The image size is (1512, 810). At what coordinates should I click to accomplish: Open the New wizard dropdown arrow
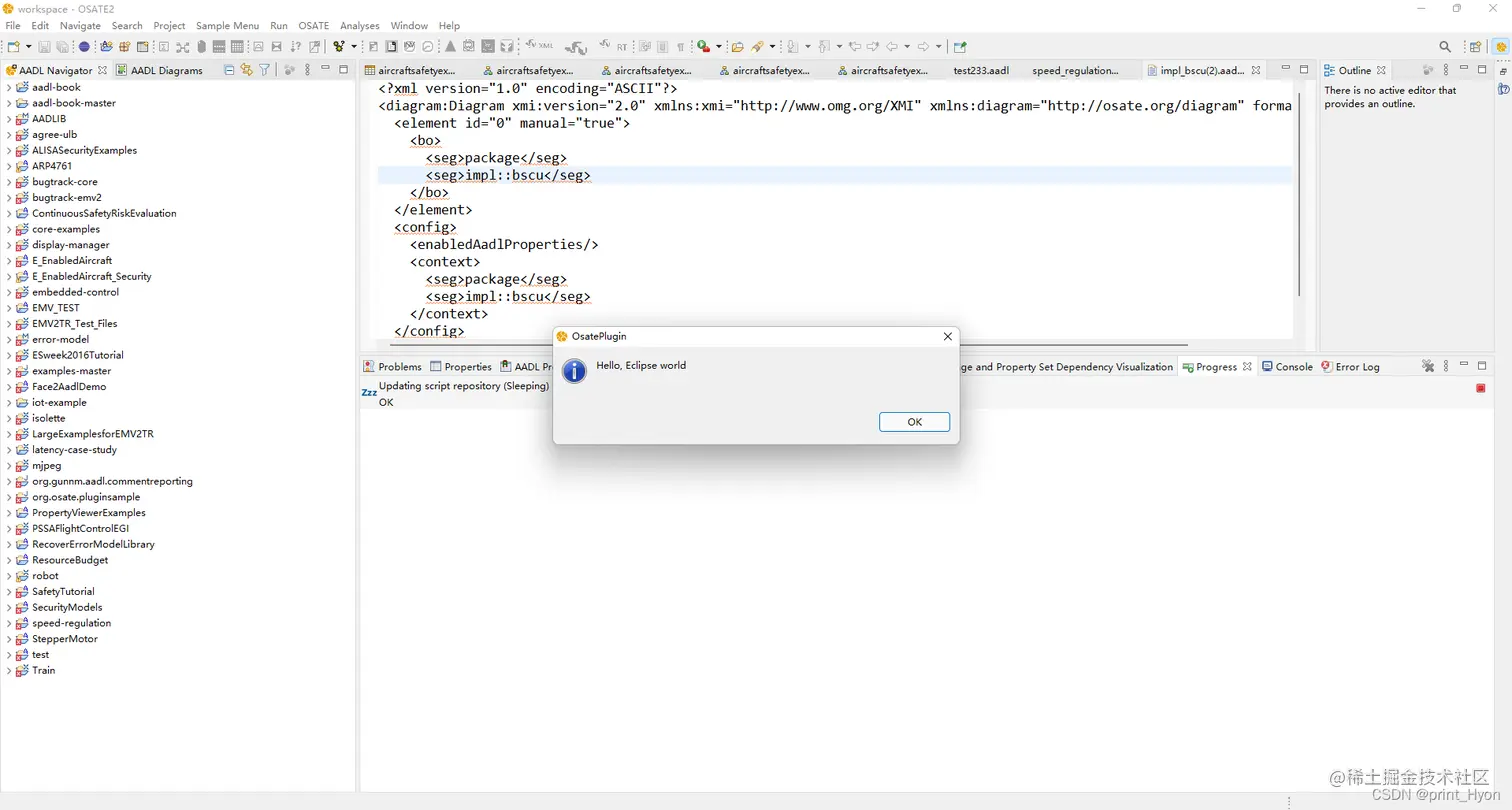point(28,46)
